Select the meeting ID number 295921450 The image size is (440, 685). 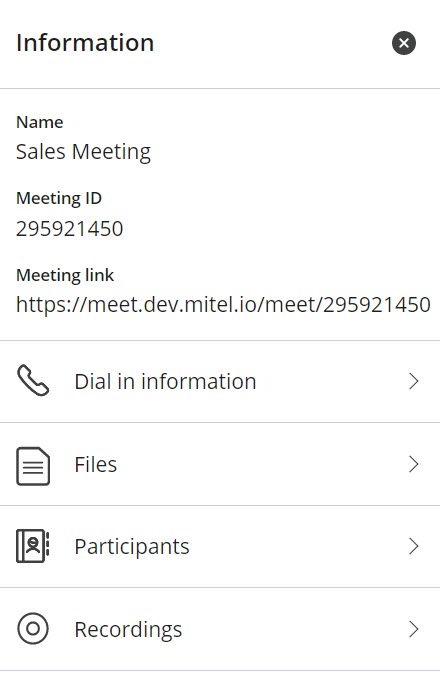tap(69, 229)
